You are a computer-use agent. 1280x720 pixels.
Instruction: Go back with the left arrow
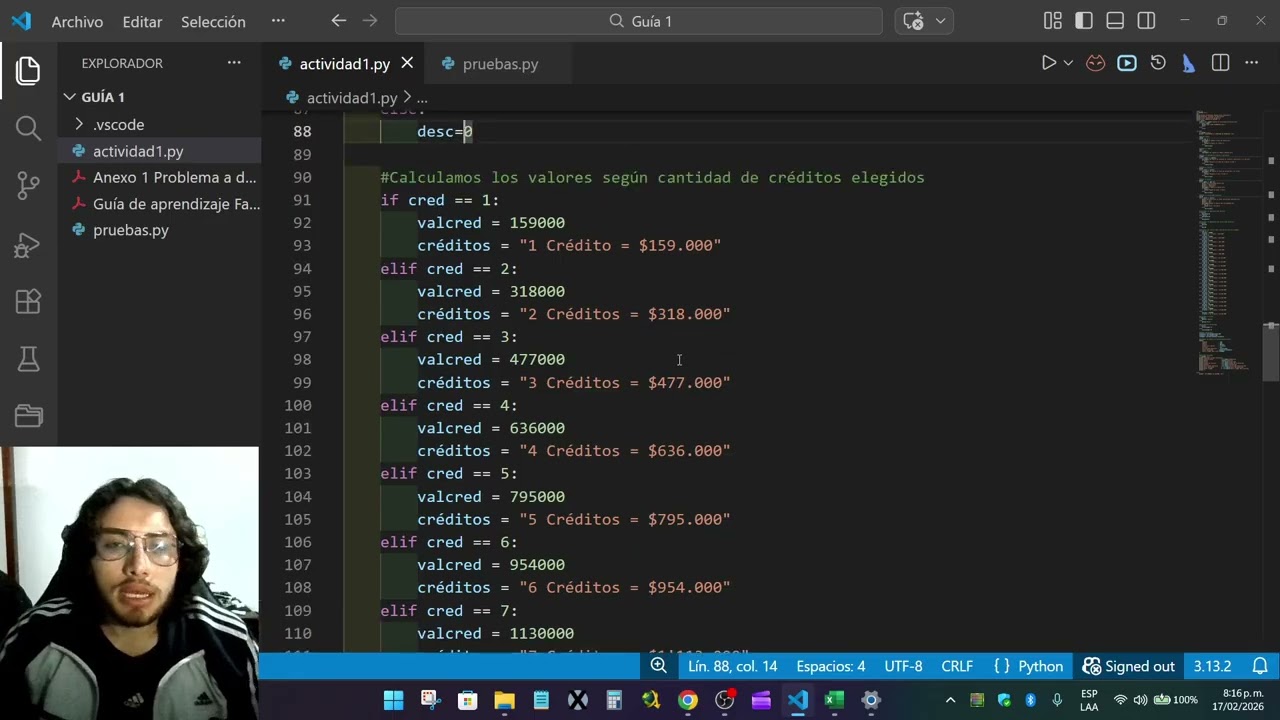tap(338, 21)
